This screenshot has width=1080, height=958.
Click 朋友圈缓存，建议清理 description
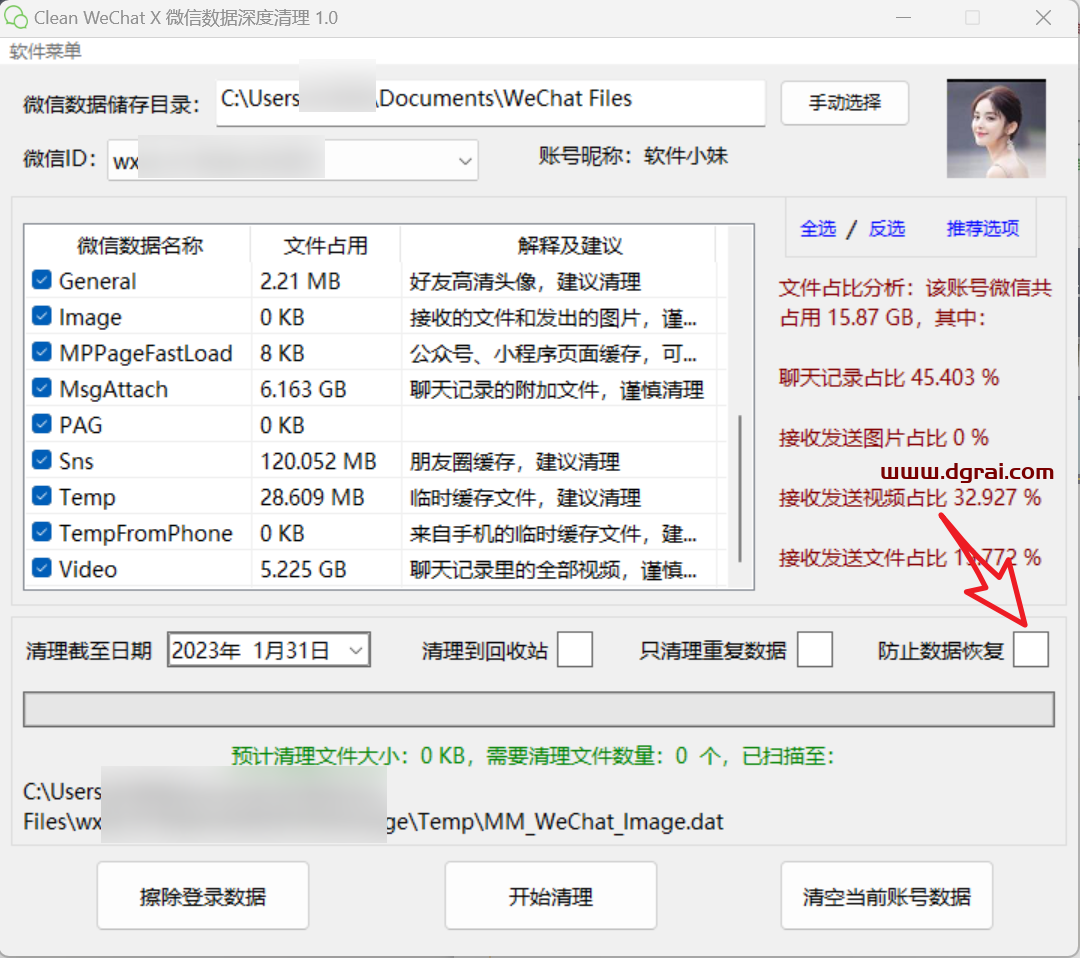point(515,461)
